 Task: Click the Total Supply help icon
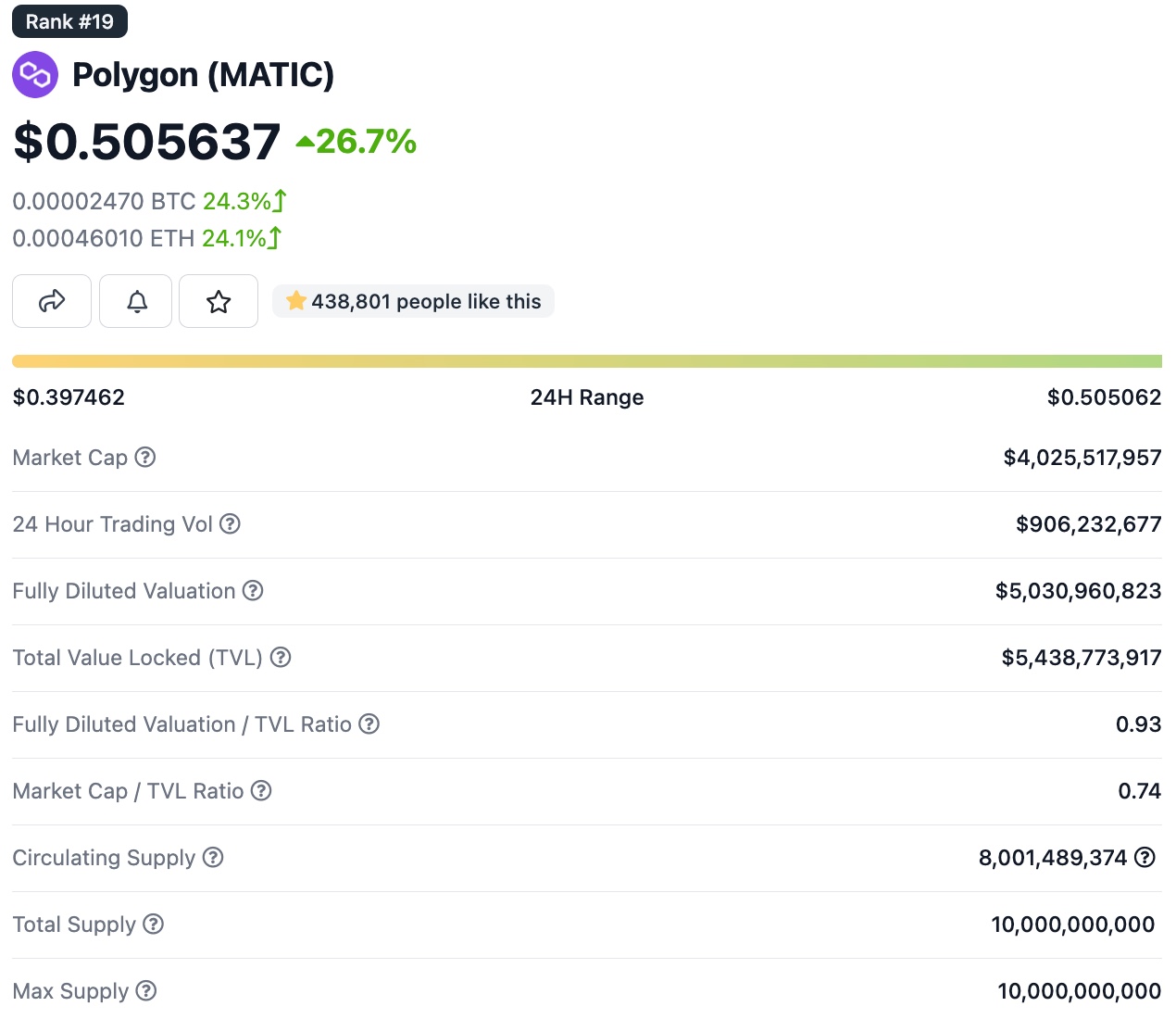(154, 924)
